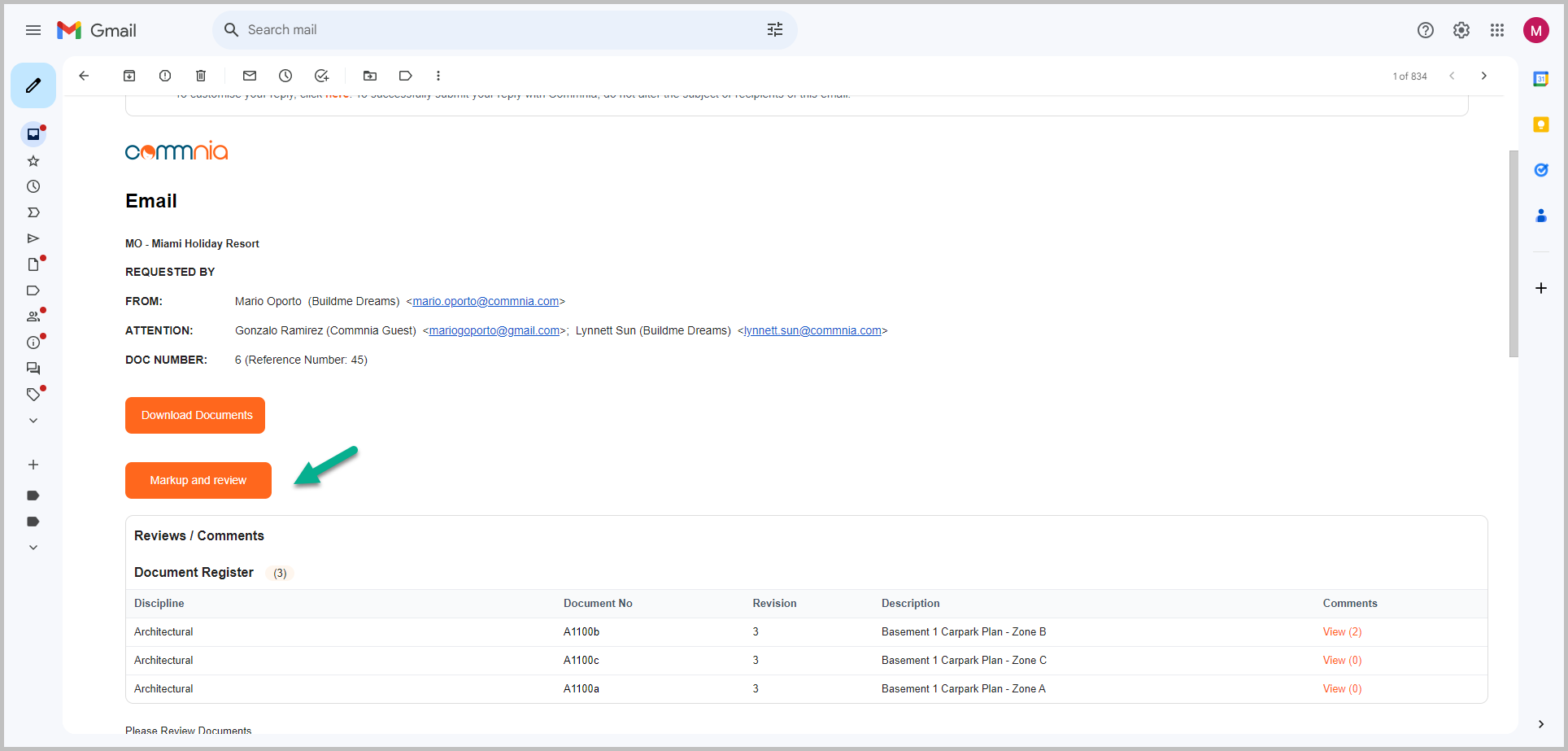
Task: Open Google Keep side panel
Action: point(1541,124)
